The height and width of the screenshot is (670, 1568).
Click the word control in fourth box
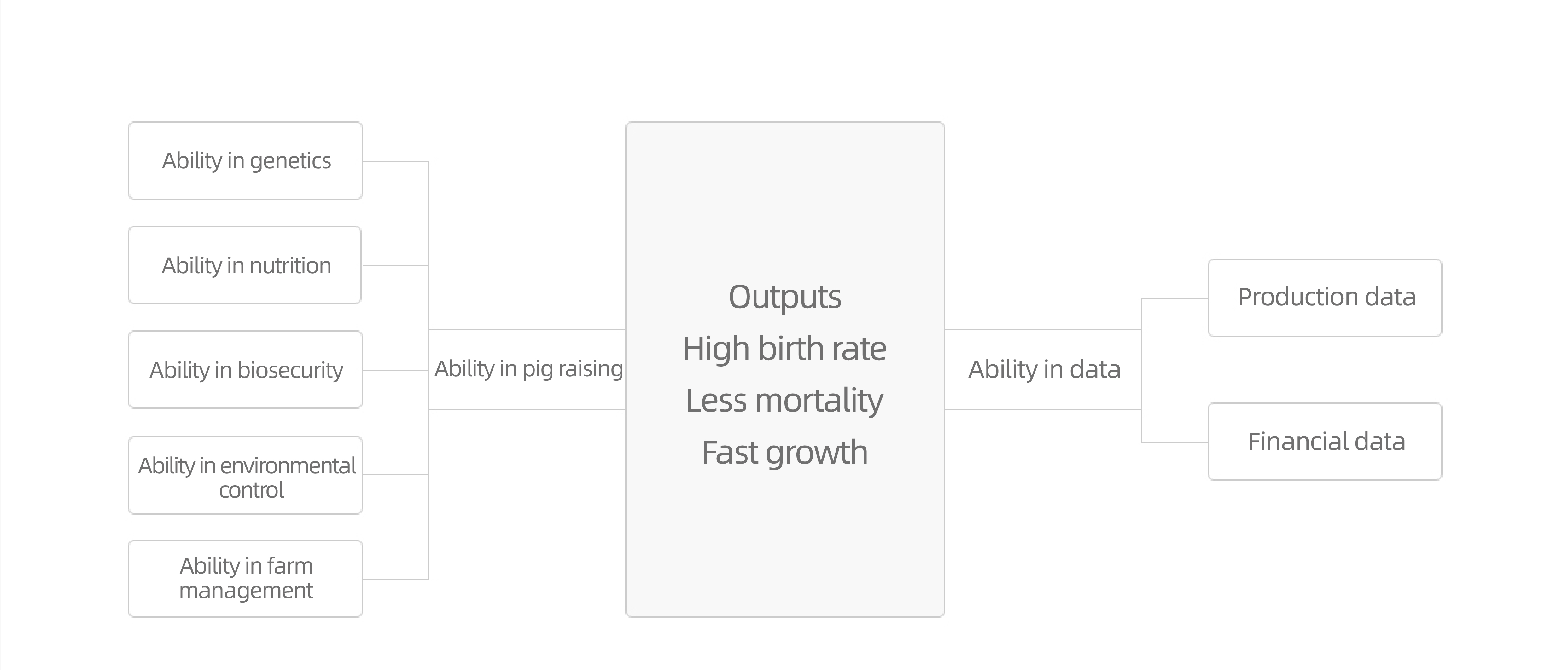(251, 490)
